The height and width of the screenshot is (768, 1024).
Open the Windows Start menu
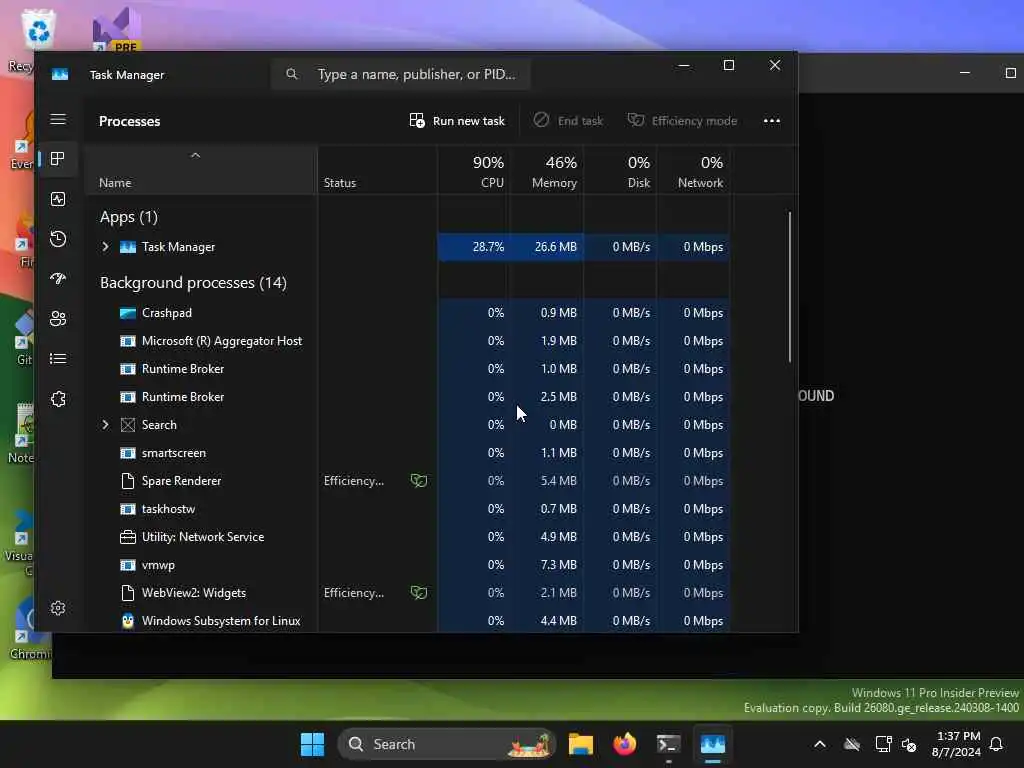[x=312, y=744]
